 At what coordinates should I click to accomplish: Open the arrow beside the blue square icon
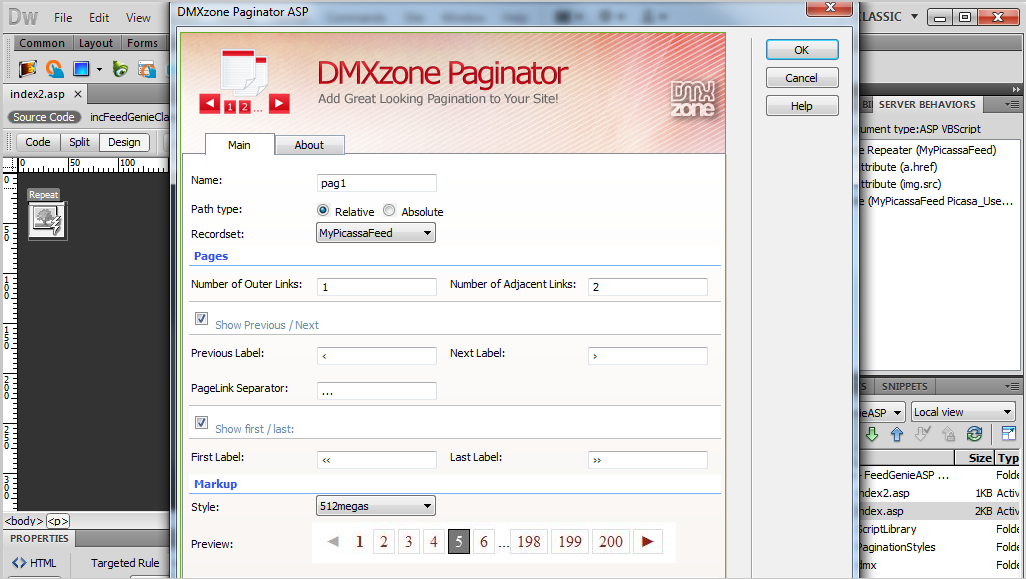pos(99,69)
